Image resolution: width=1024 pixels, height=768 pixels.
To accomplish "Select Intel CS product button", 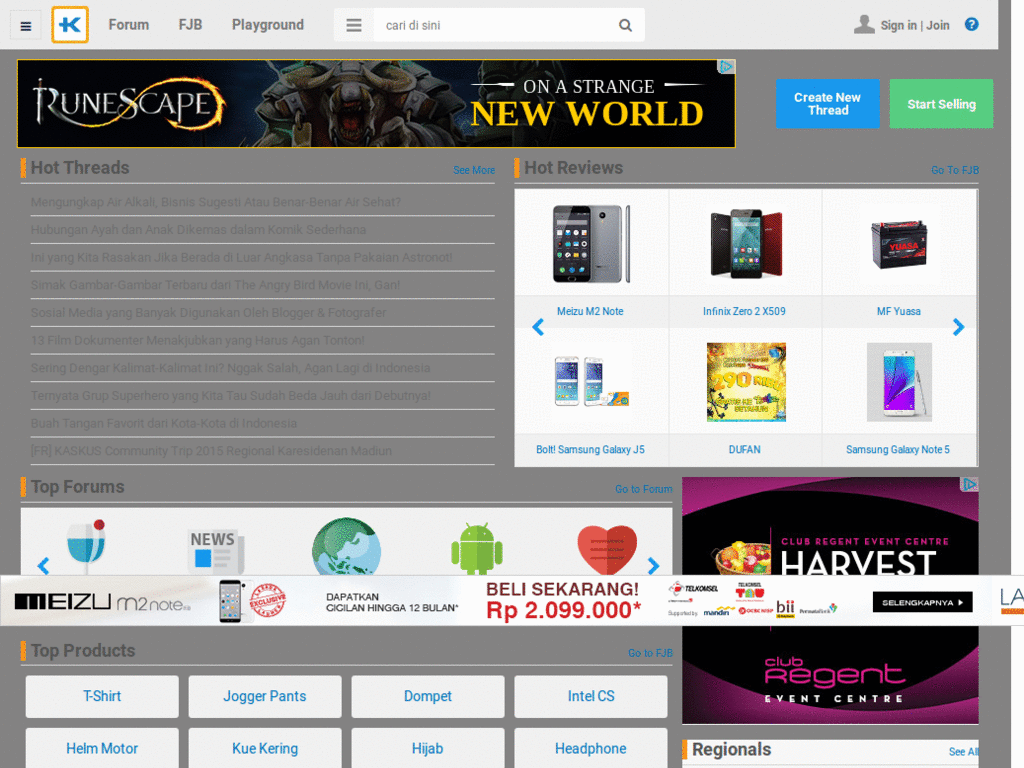I will click(x=590, y=697).
